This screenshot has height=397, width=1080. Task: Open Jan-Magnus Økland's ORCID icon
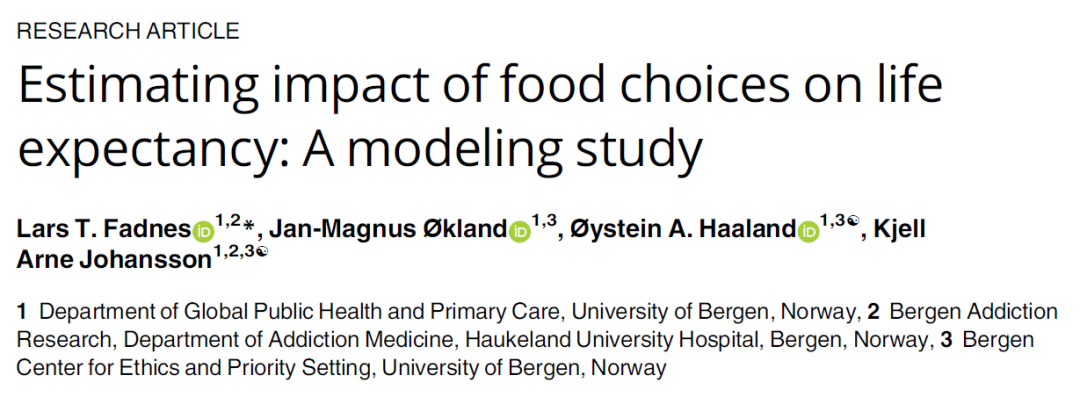click(520, 232)
